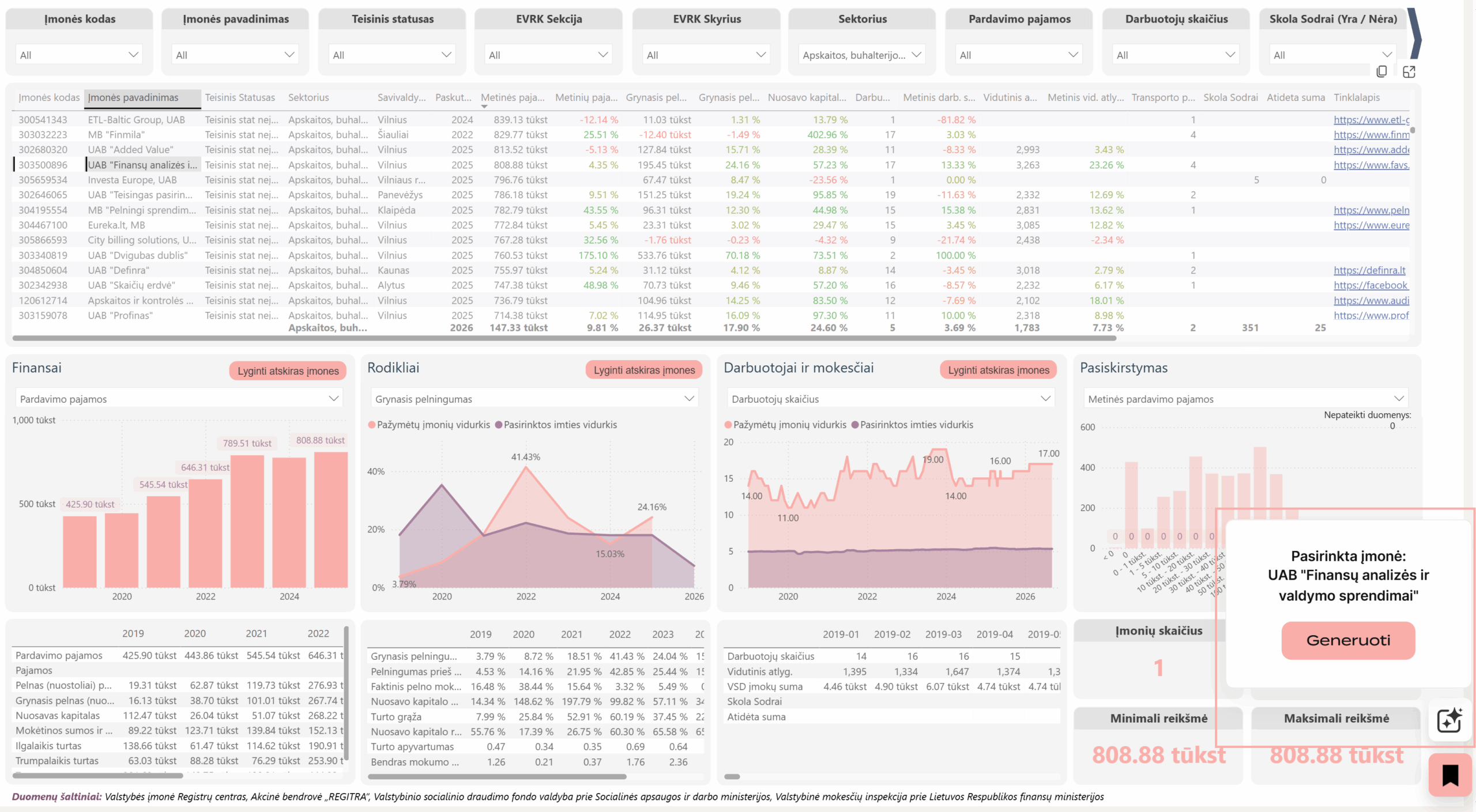The height and width of the screenshot is (812, 1476).
Task: Toggle Pažymėtų įmonių vidurkis legend in Rodikliai
Action: [430, 425]
